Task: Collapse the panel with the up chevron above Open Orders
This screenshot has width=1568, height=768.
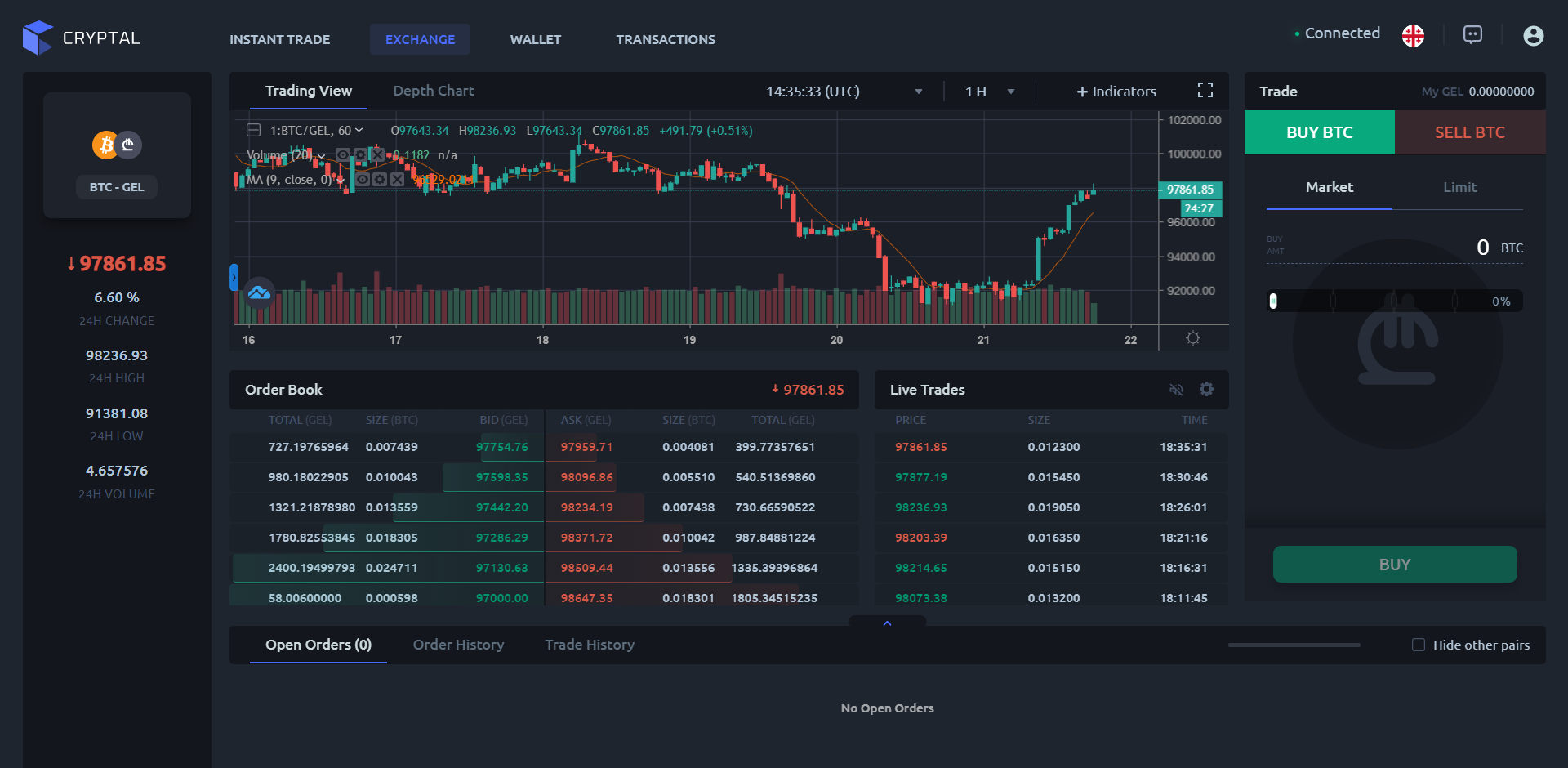Action: coord(887,623)
